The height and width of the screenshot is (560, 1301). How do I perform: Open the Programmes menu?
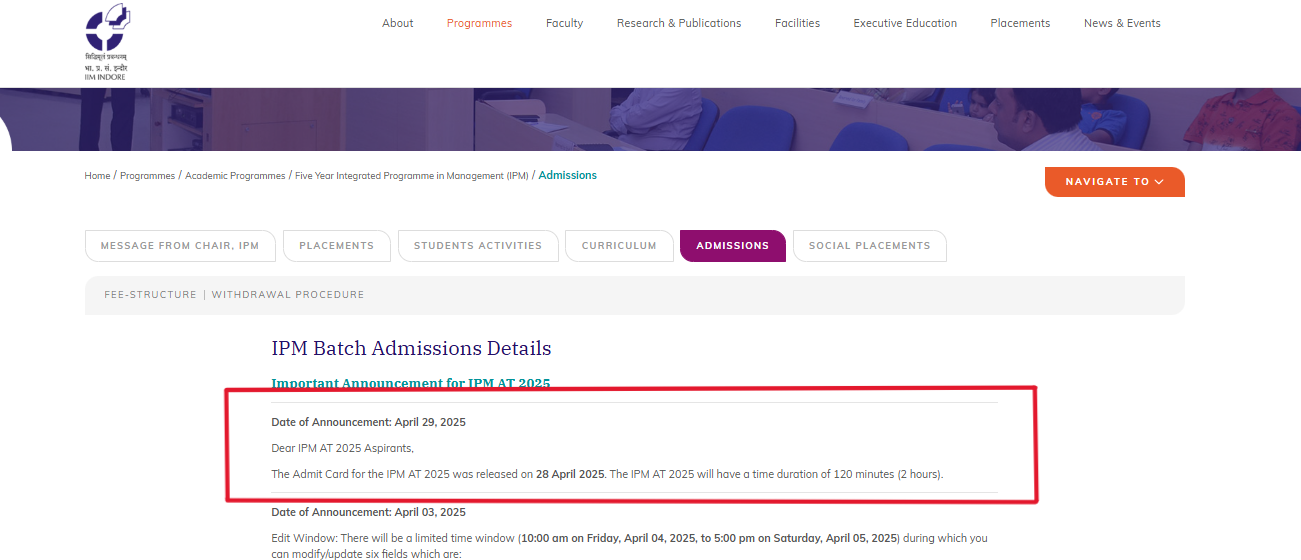[479, 23]
